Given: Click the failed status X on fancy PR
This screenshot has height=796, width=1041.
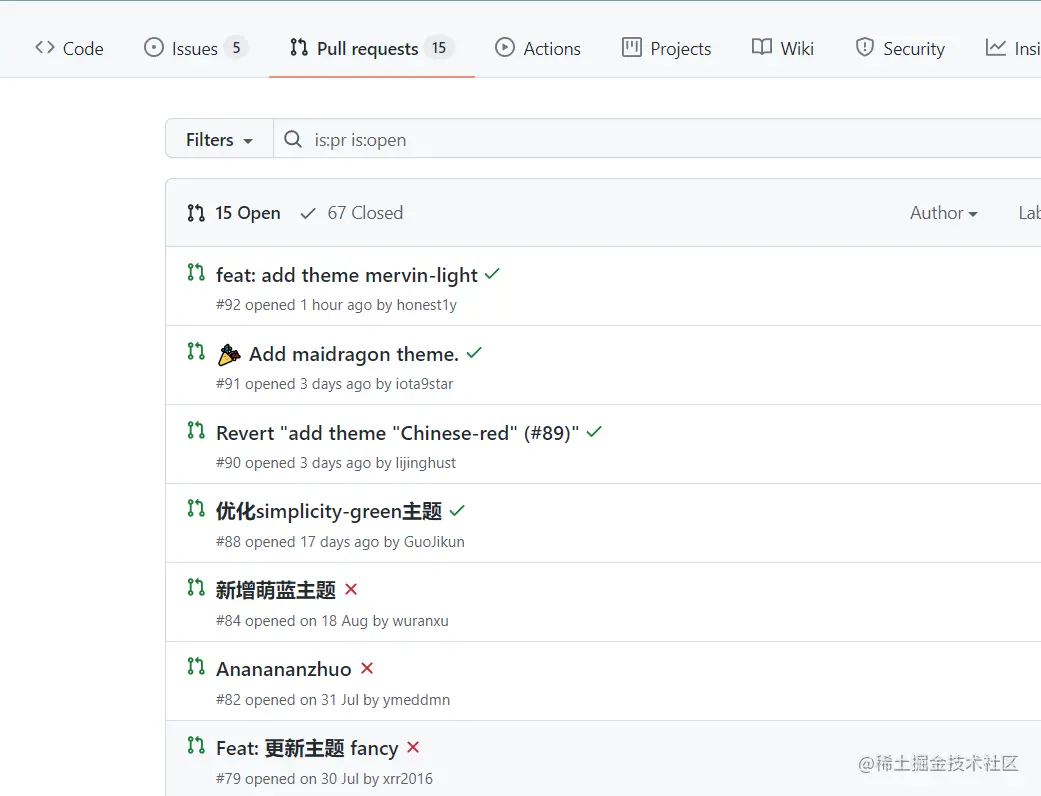Looking at the screenshot, I should [x=413, y=747].
